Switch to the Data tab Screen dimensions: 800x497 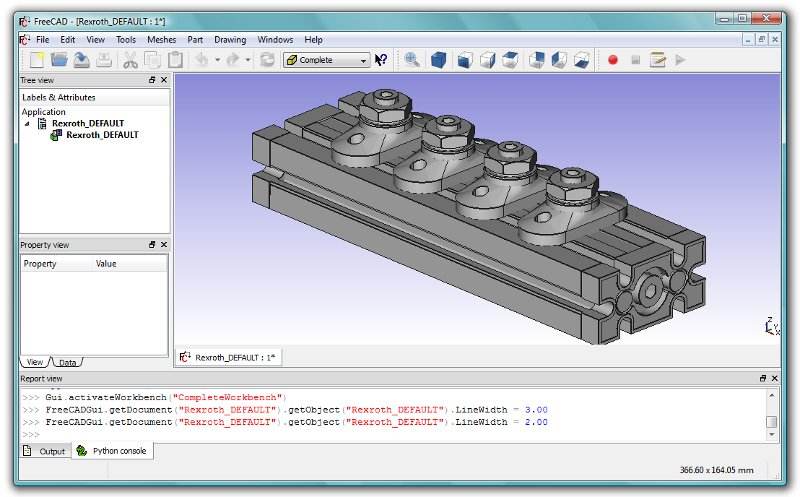click(x=67, y=362)
